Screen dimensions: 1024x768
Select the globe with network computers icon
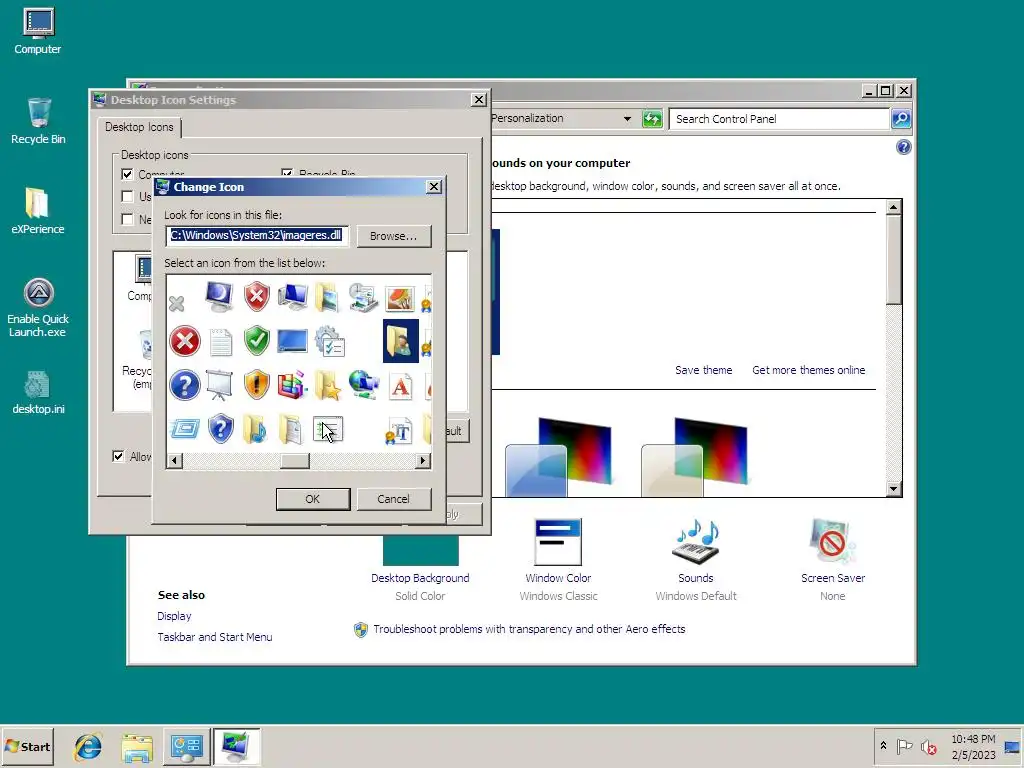point(364,385)
